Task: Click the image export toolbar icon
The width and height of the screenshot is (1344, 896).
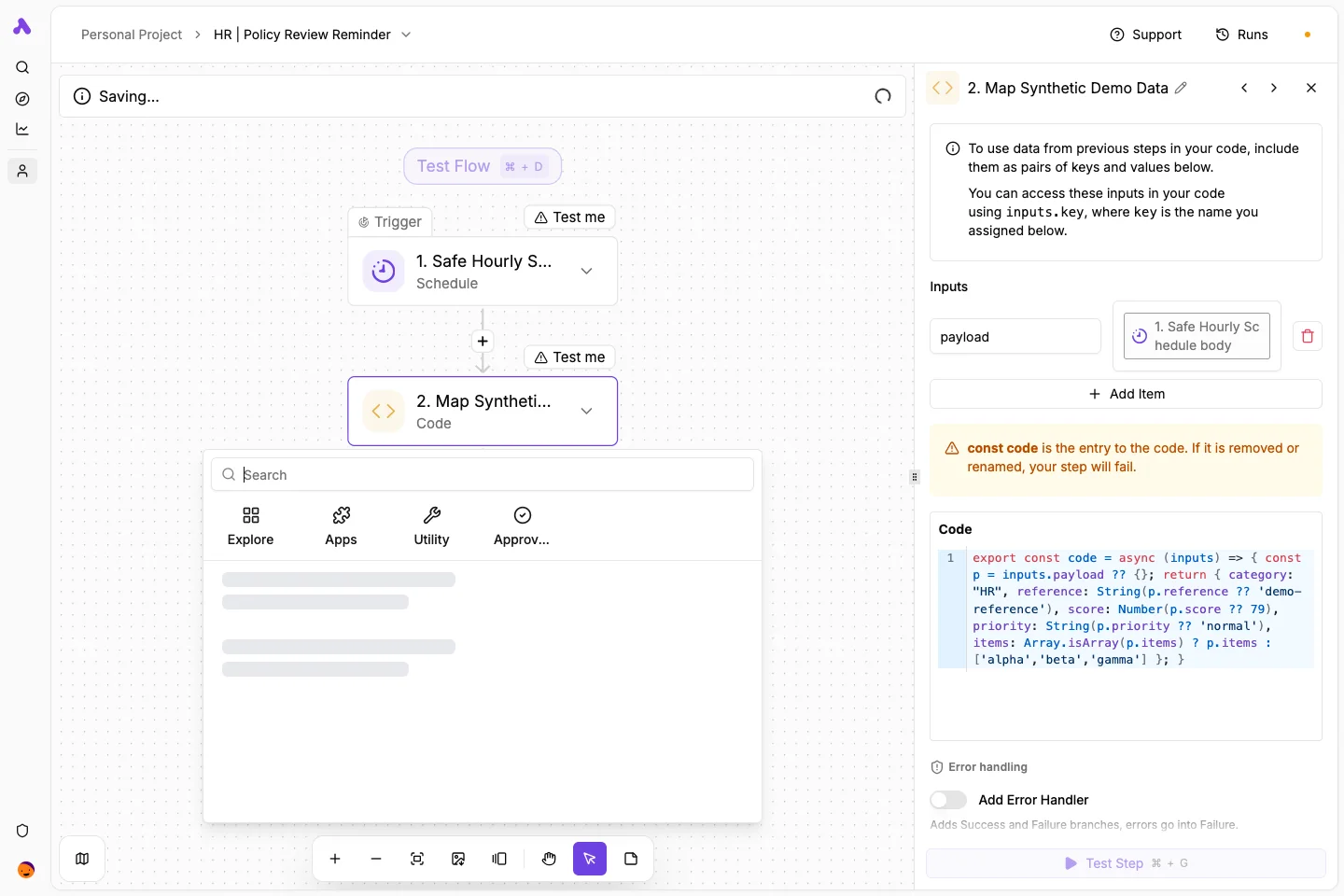Action: click(x=458, y=859)
